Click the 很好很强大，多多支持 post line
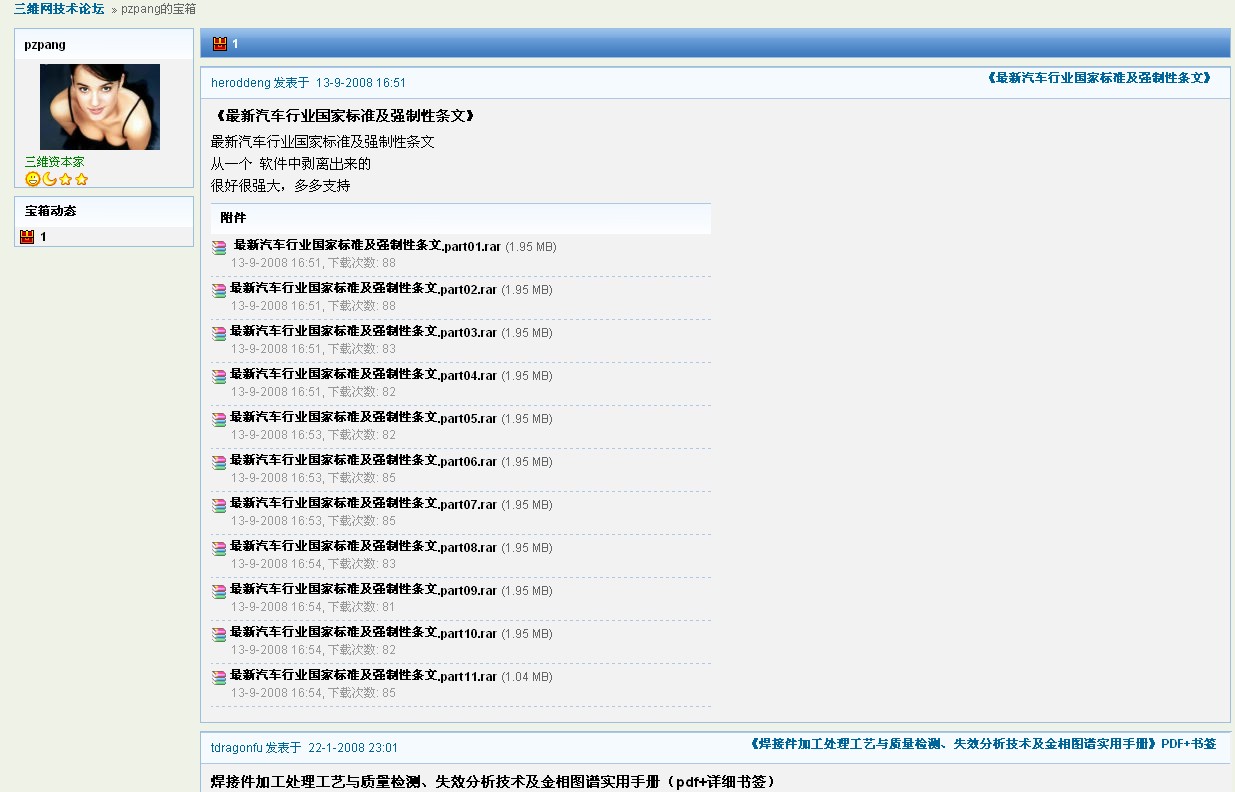 click(x=281, y=185)
